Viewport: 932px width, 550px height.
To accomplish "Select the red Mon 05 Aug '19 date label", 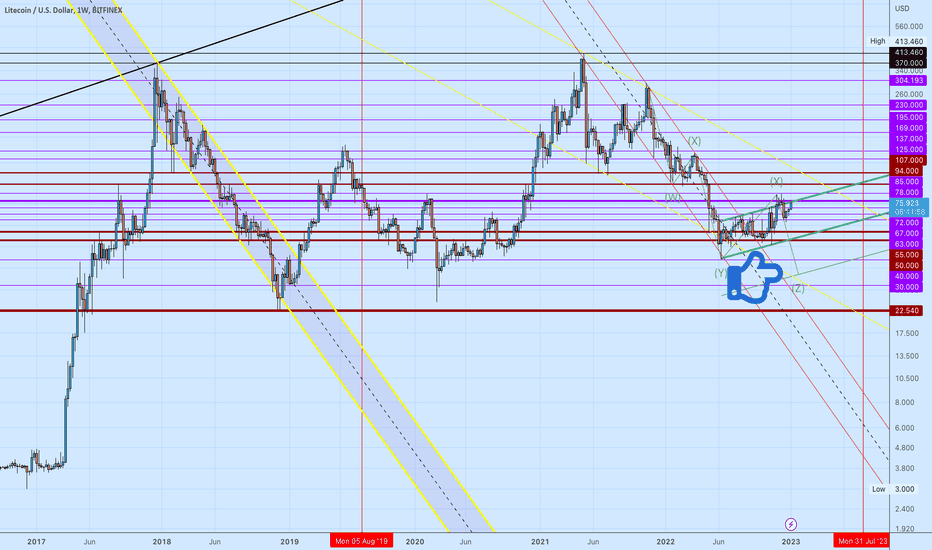I will [361, 541].
